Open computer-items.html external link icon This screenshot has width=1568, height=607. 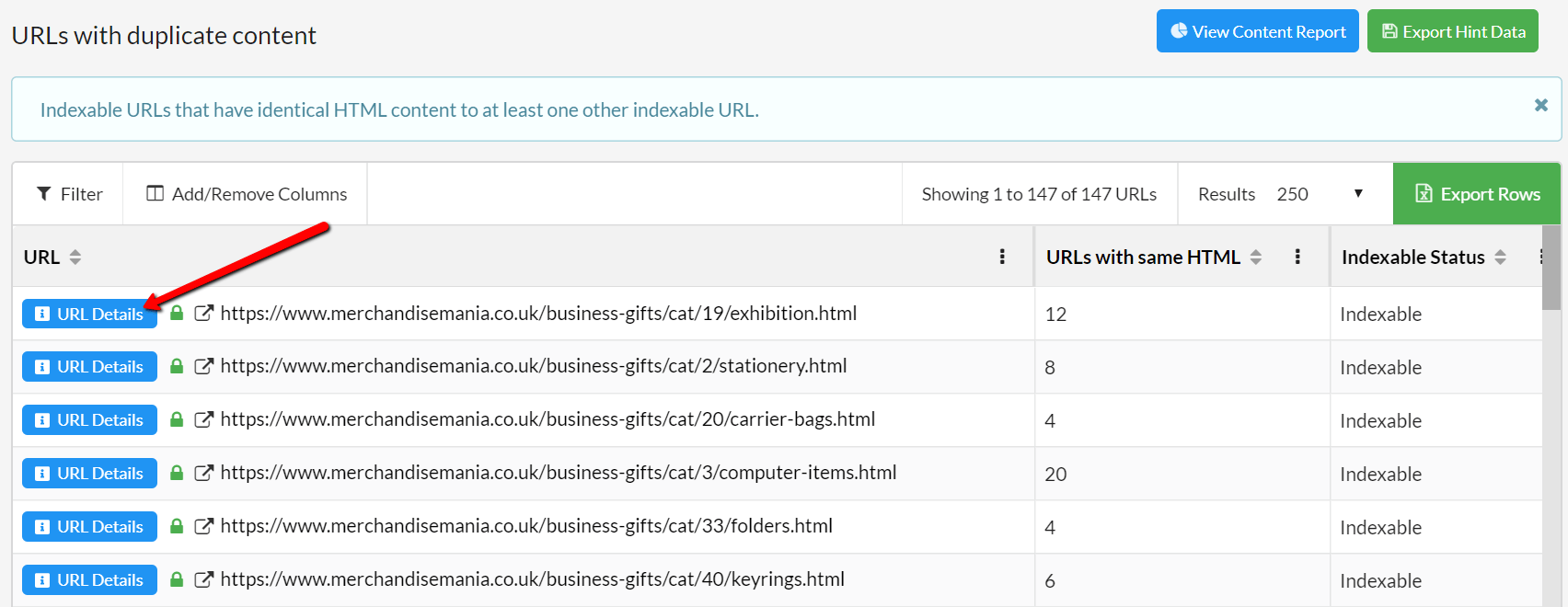204,473
